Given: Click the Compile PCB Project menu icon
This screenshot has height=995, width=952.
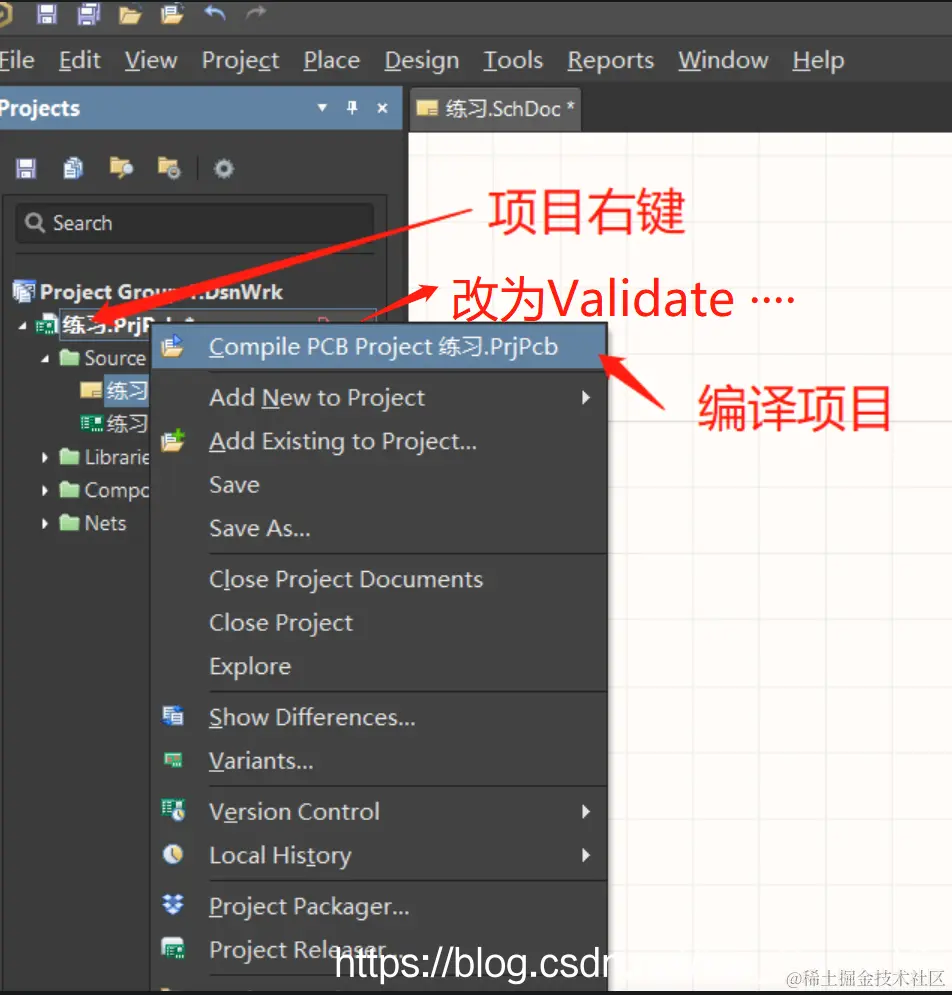Looking at the screenshot, I should pyautogui.click(x=173, y=346).
